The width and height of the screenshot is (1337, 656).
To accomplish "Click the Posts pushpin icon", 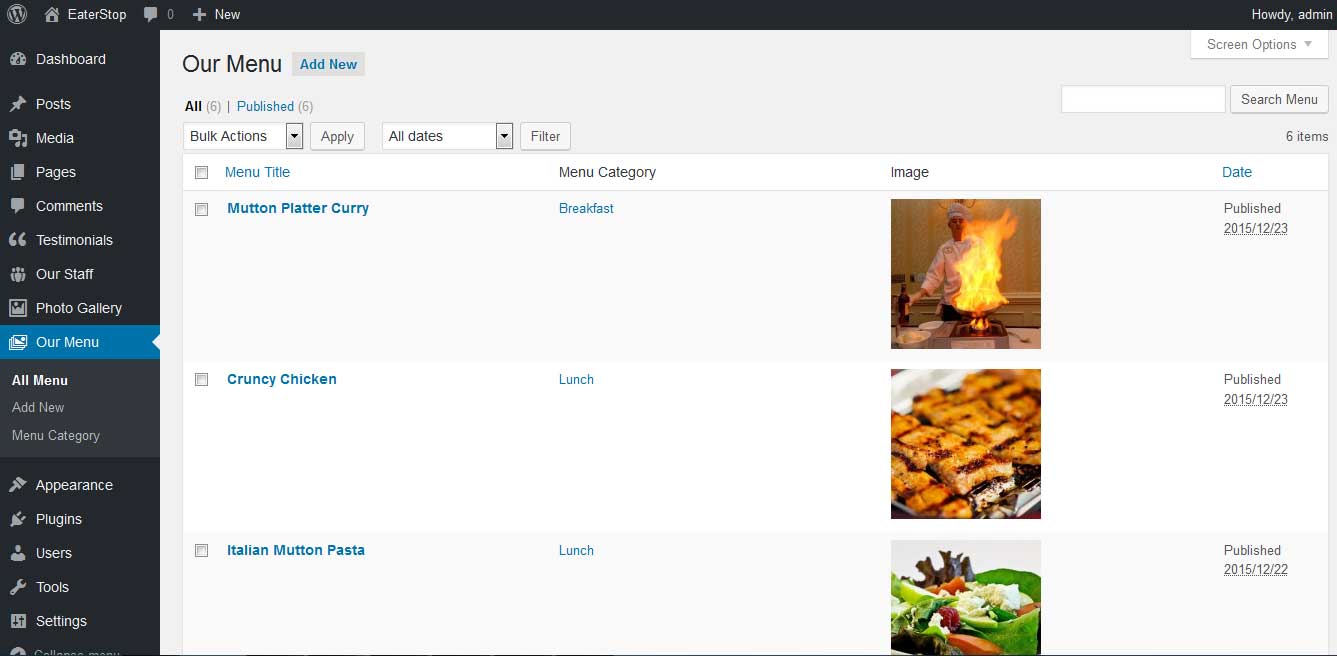I will pos(17,104).
